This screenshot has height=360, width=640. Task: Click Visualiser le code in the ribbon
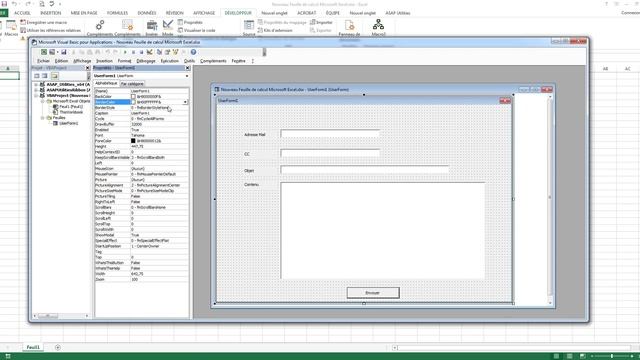(196, 30)
